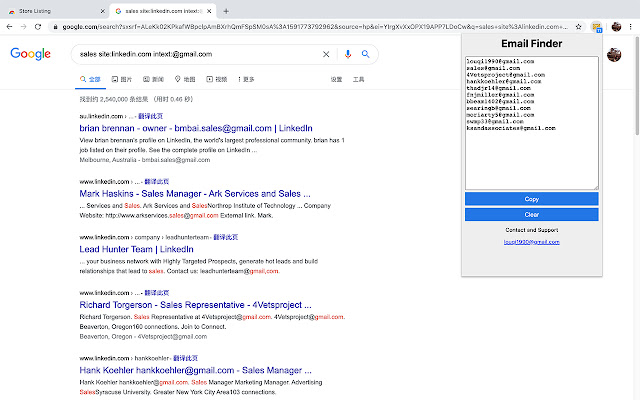Screen dimensions: 640x400
Task: Submit search with magnifier icon
Action: (365, 54)
